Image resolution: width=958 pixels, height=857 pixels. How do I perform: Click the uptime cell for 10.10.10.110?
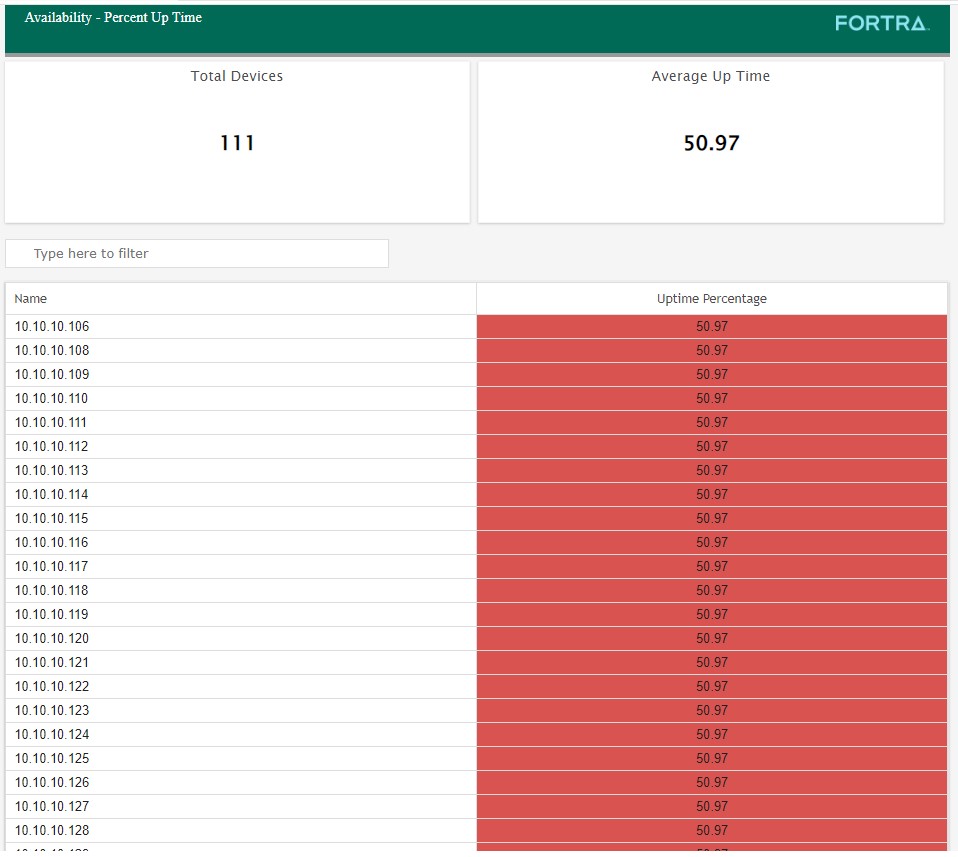pos(712,399)
